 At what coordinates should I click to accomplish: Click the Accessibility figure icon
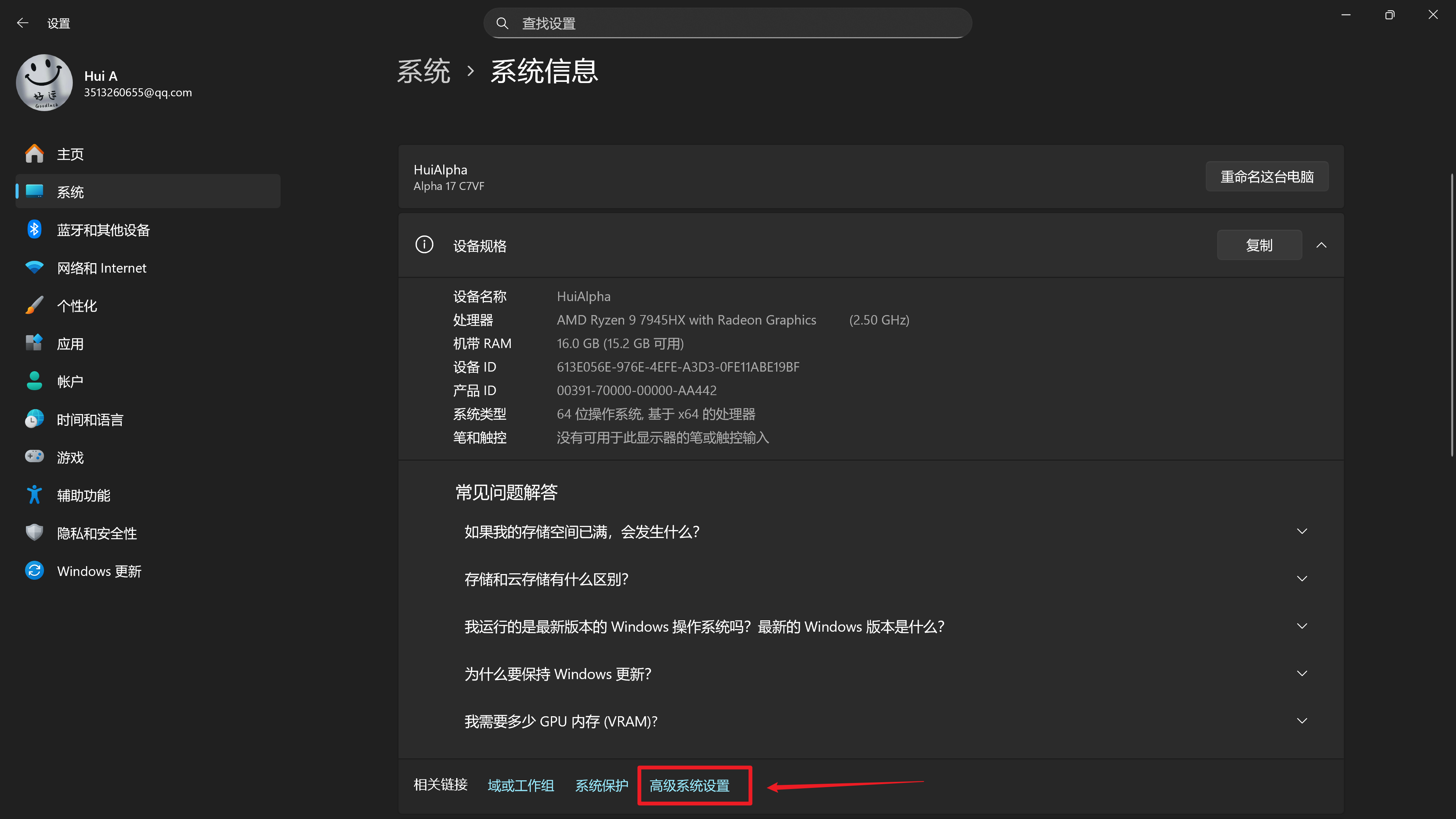[35, 494]
